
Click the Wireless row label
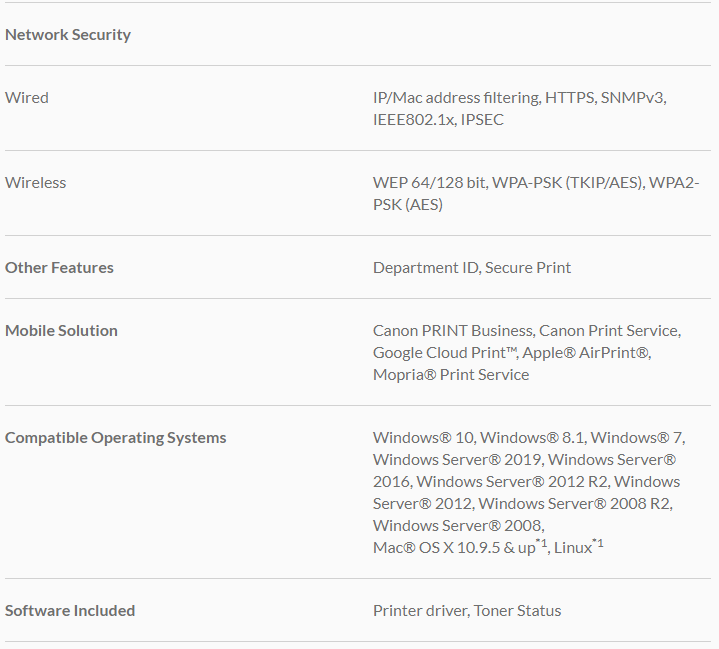(x=35, y=183)
